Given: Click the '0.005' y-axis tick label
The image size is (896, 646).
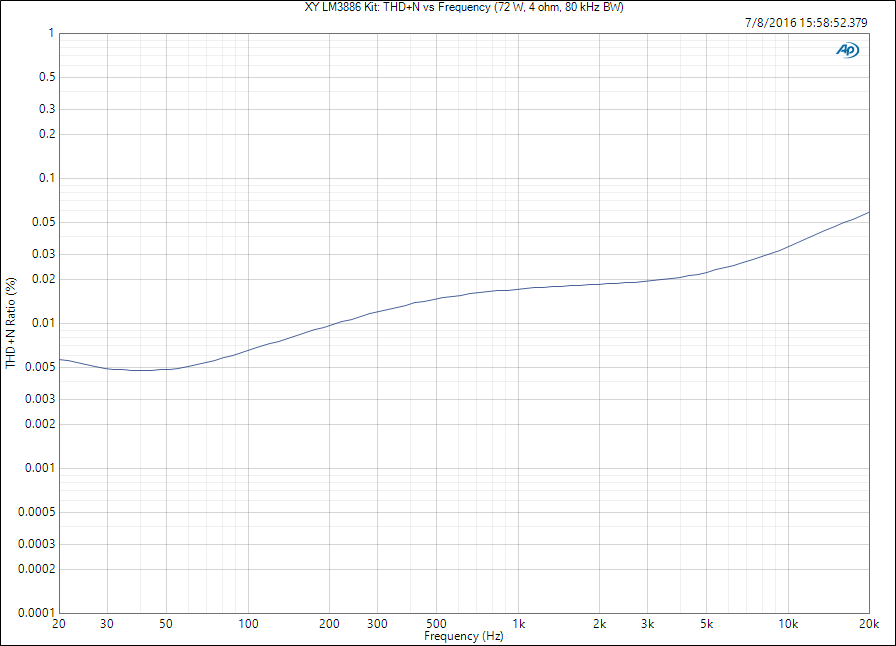Looking at the screenshot, I should point(41,367).
